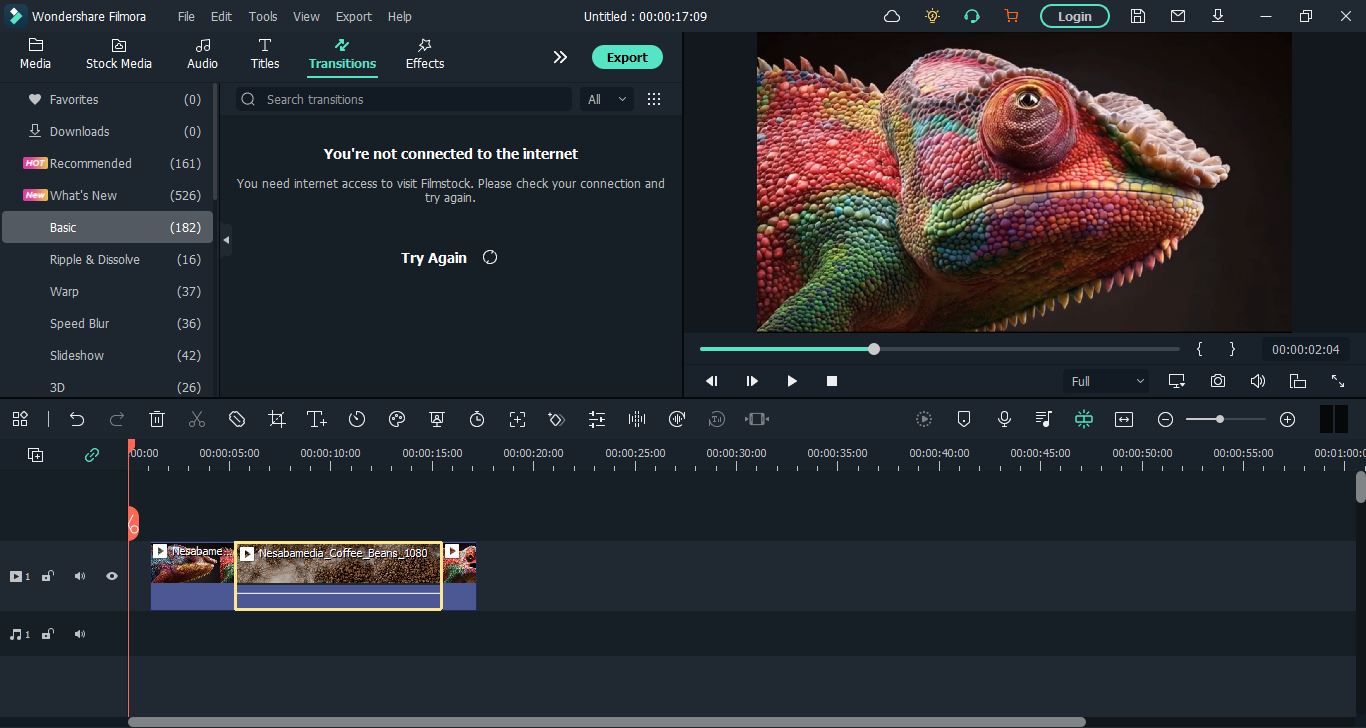Hide video track 1 with the eye icon
Image resolution: width=1366 pixels, height=728 pixels.
tap(112, 576)
